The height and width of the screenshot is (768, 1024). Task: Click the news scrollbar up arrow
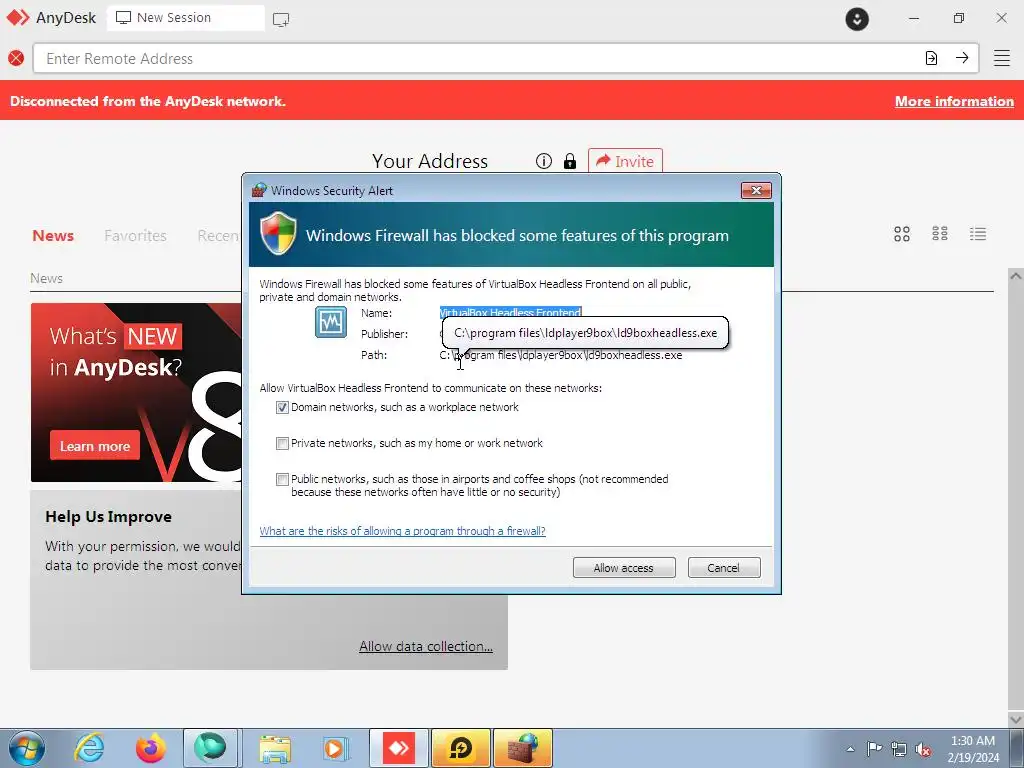click(1016, 276)
